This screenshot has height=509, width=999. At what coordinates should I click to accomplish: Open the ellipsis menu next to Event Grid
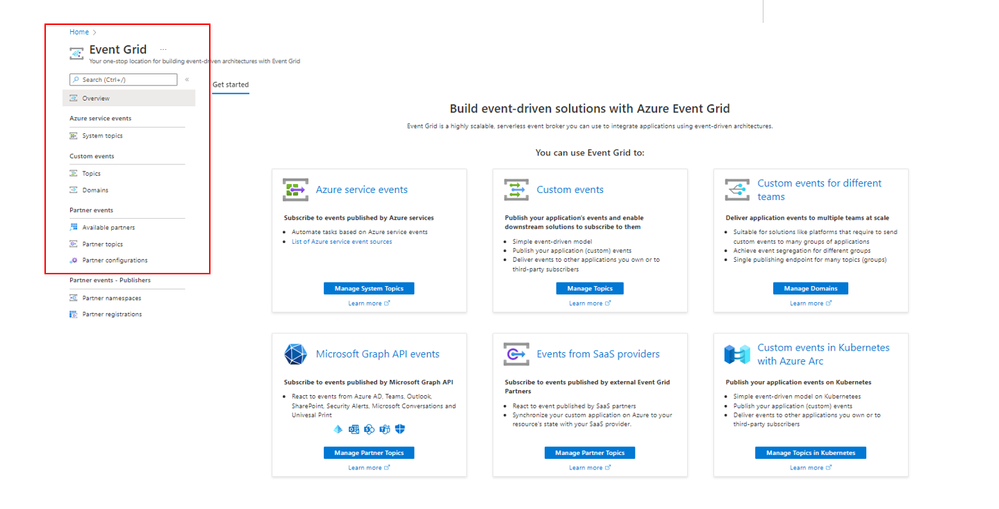click(163, 49)
